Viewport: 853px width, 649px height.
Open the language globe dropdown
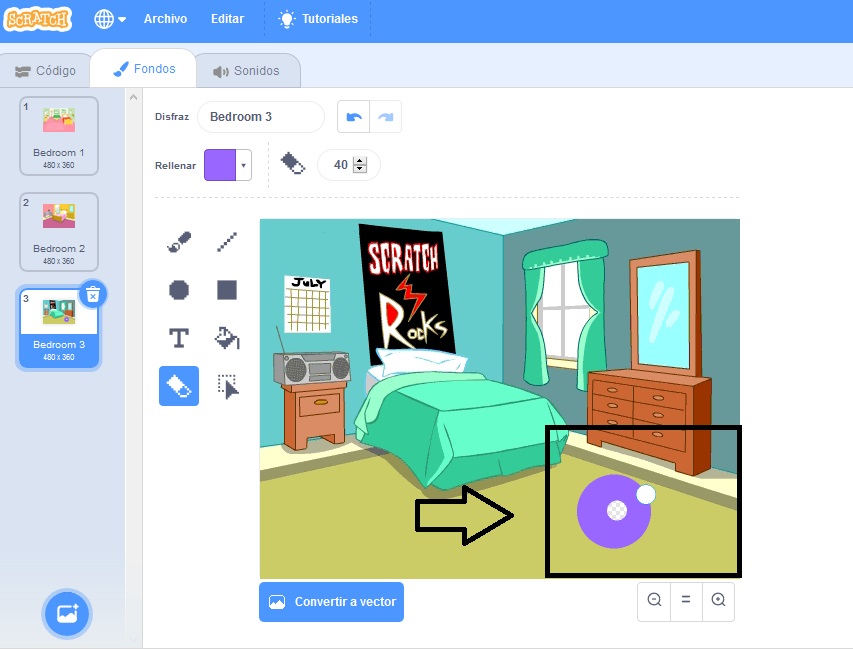pyautogui.click(x=110, y=19)
